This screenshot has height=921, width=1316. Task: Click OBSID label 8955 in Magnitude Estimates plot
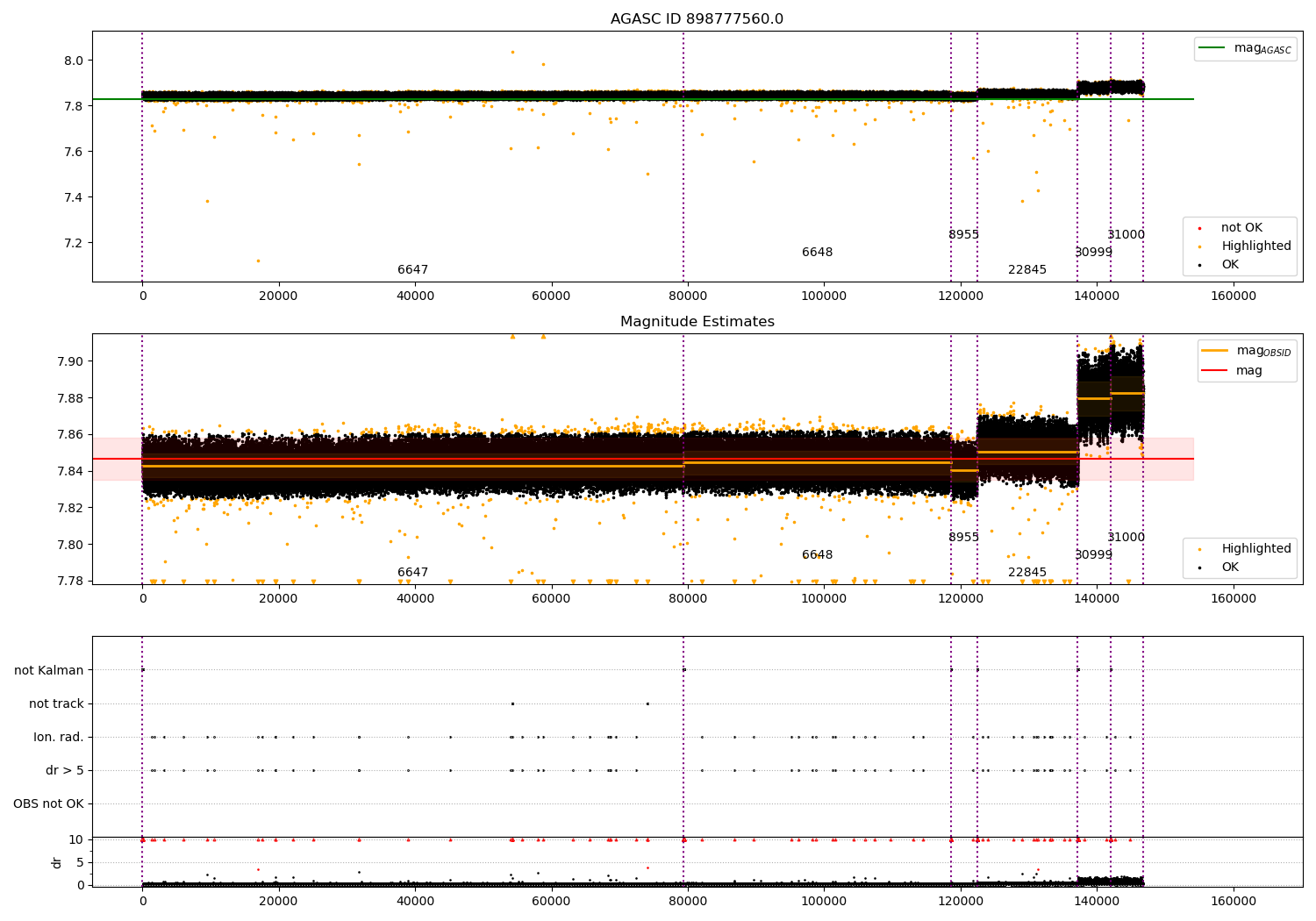(963, 538)
